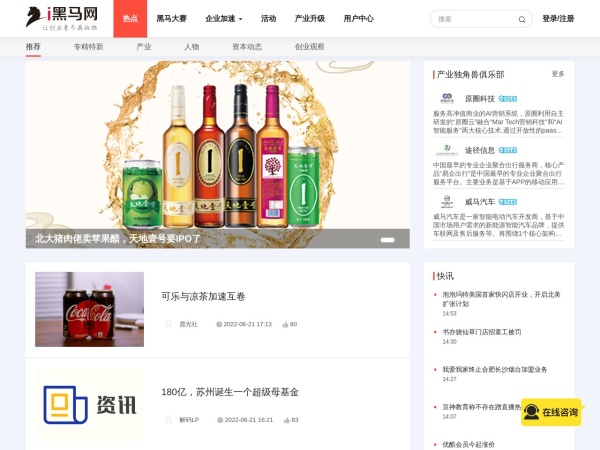Image resolution: width=600 pixels, height=450 pixels.
Task: Open the 活动 menu item
Action: (x=268, y=18)
